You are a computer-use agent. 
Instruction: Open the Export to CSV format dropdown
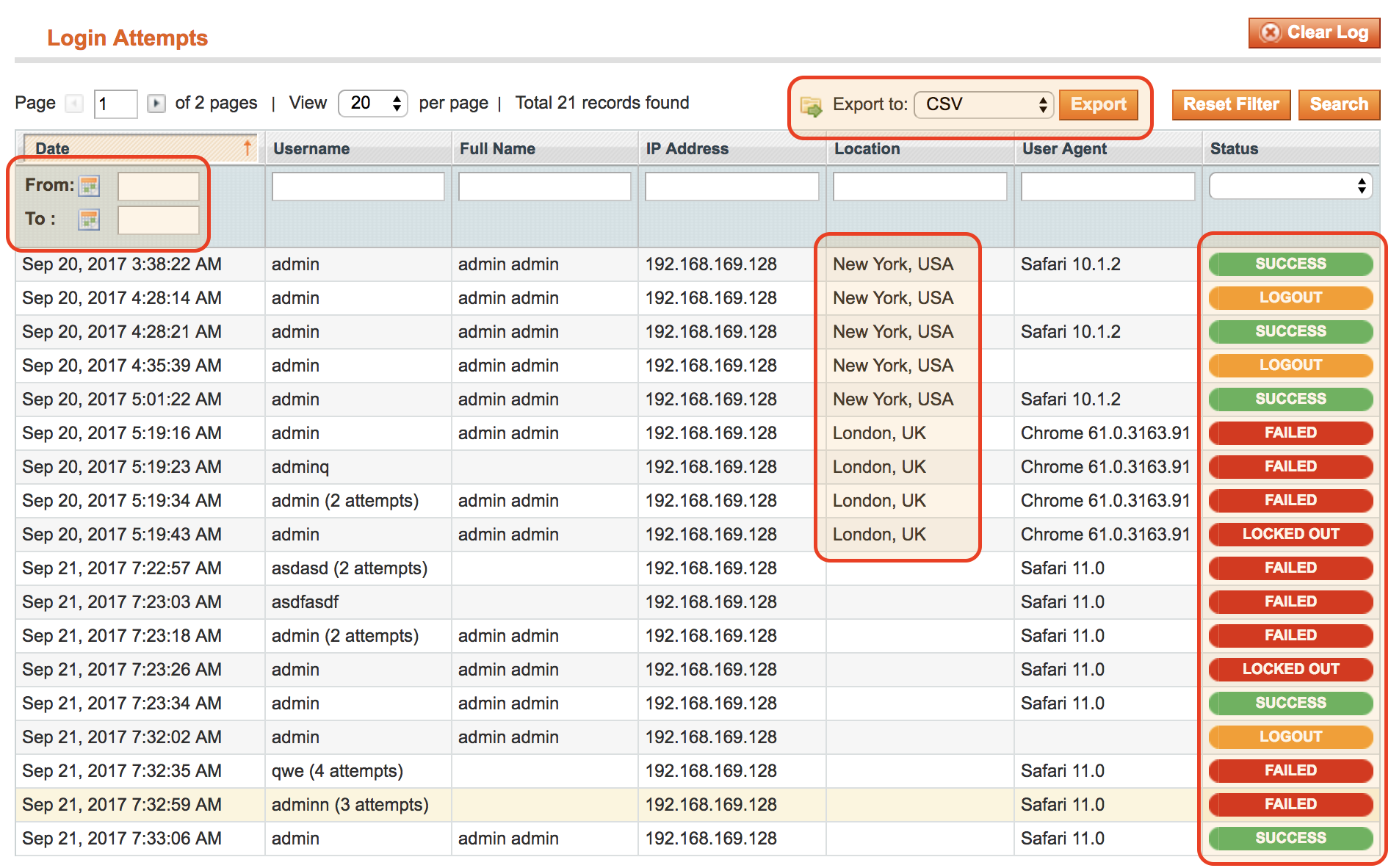(x=983, y=104)
